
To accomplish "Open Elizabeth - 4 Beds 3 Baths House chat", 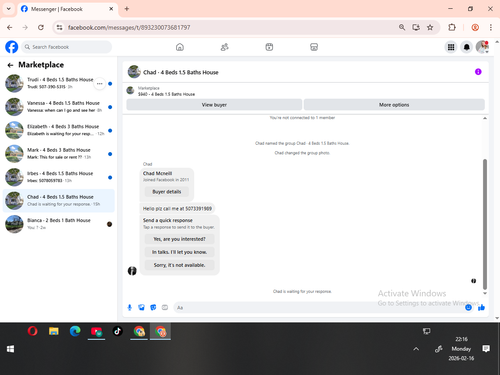I will (59, 130).
